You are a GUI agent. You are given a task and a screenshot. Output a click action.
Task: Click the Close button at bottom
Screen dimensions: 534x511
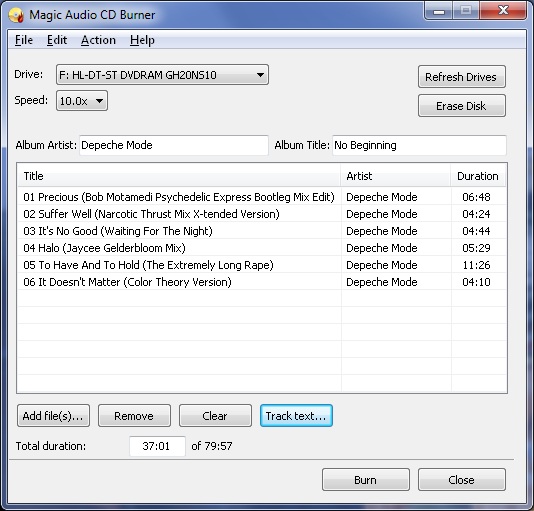462,480
